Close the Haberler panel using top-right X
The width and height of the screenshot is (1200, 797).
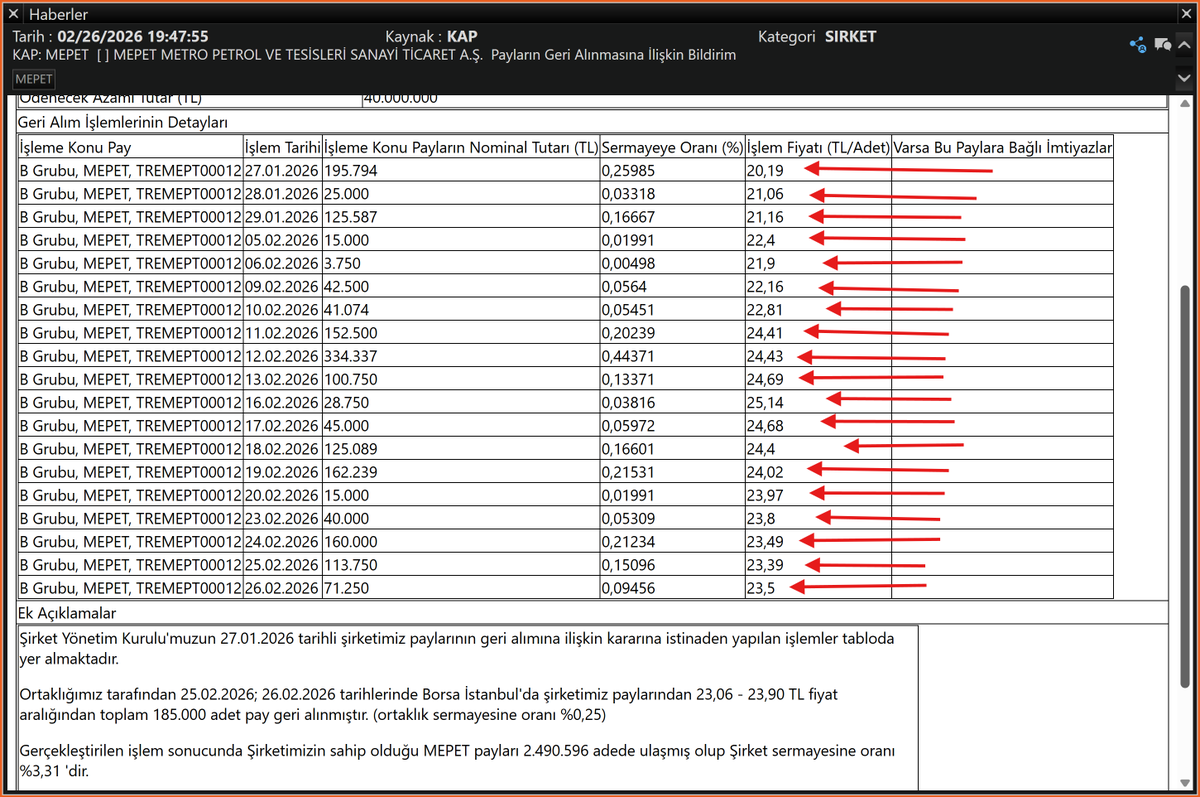pyautogui.click(x=1185, y=14)
